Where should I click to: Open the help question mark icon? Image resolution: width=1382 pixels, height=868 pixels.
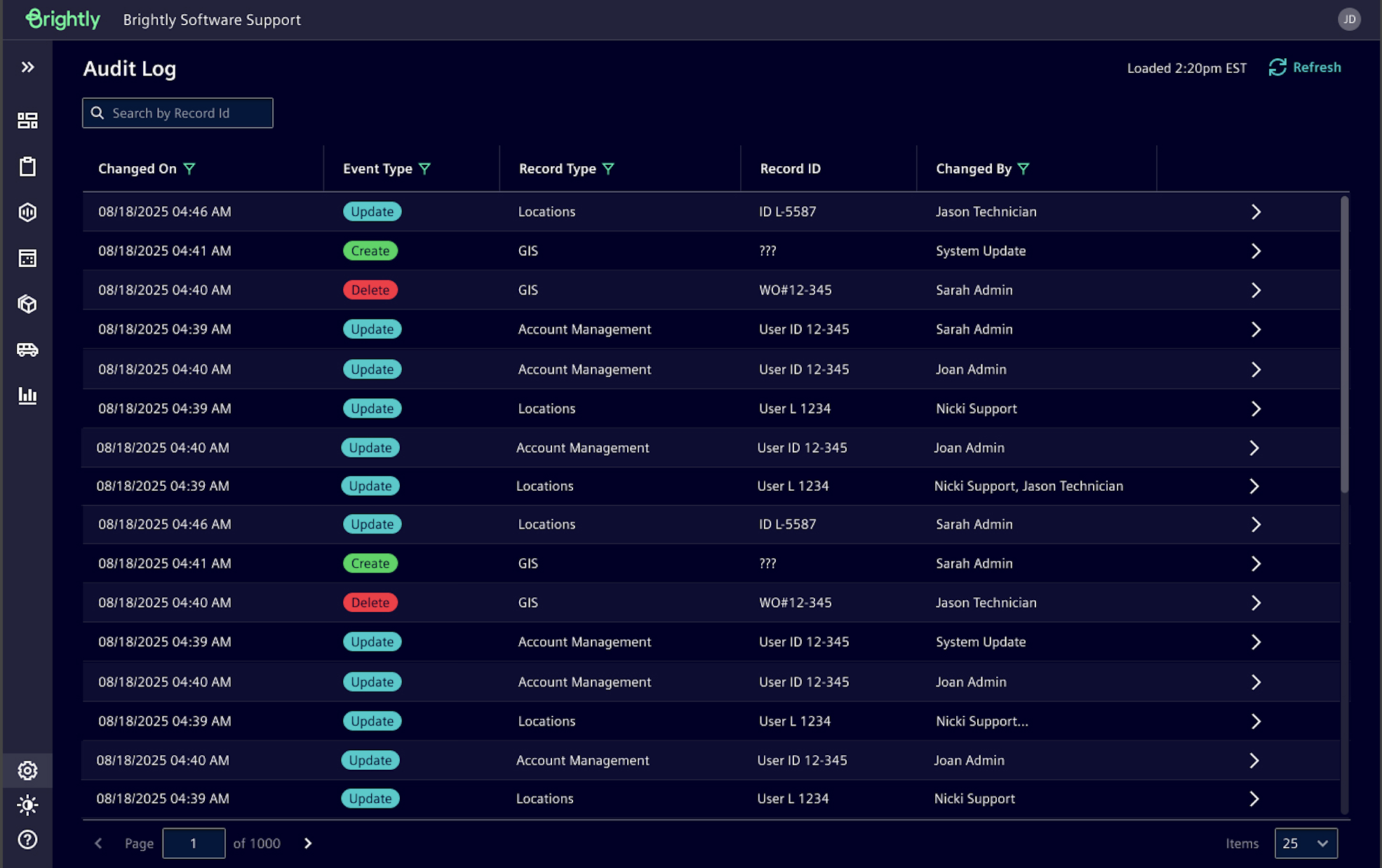tap(27, 839)
